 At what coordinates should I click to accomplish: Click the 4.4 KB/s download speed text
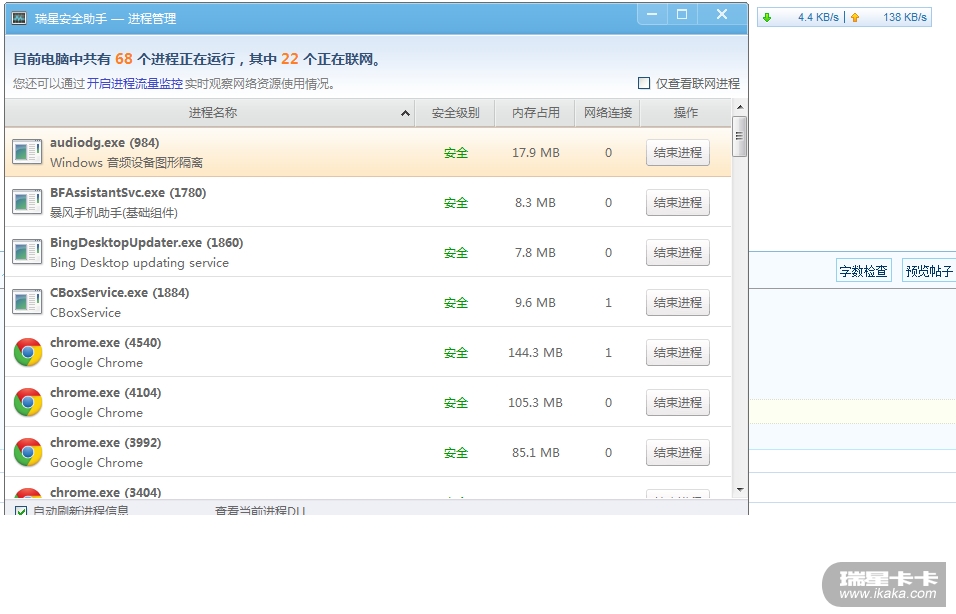click(x=818, y=18)
